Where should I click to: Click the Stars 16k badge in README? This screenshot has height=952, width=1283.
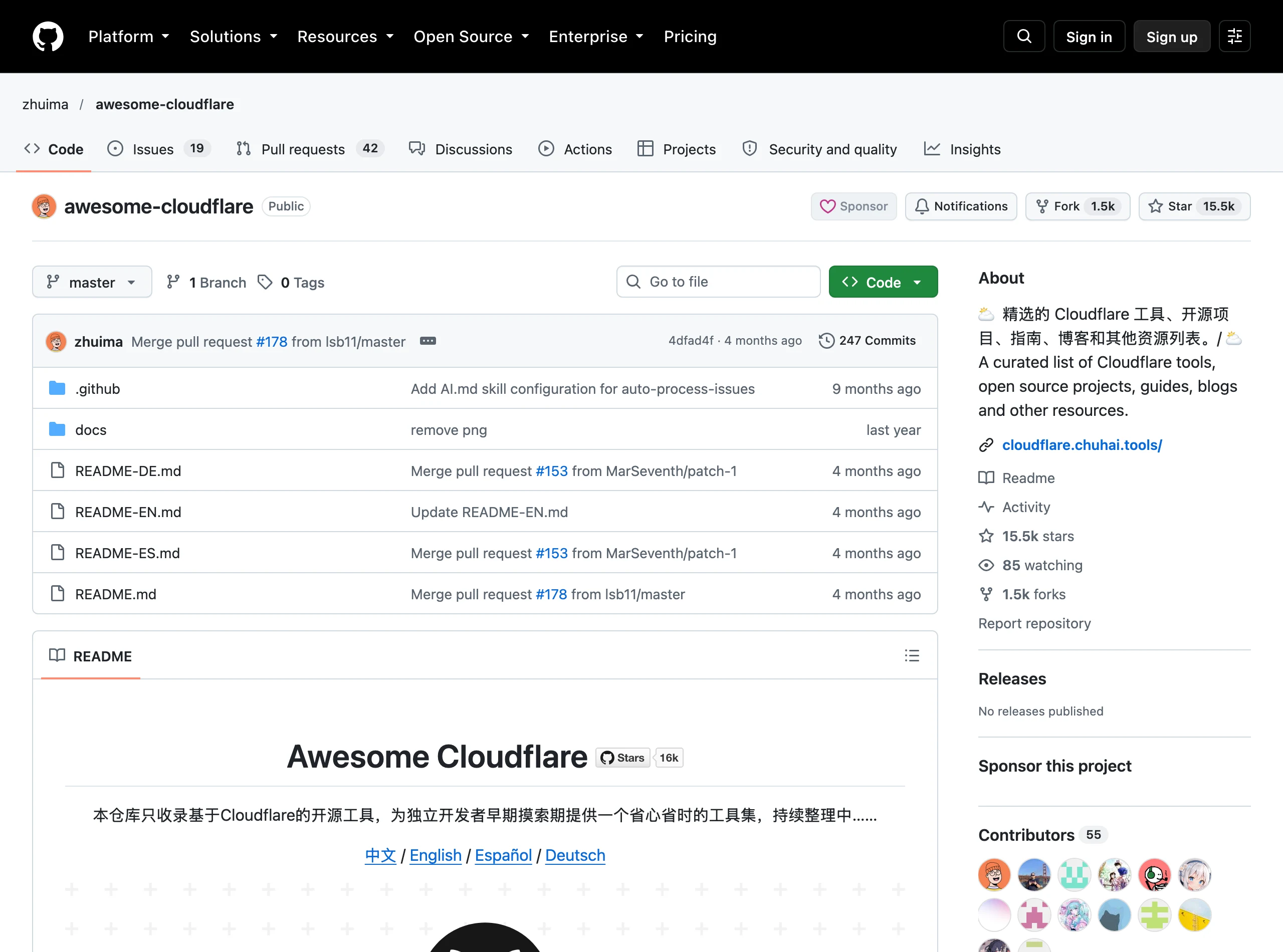pyautogui.click(x=639, y=758)
